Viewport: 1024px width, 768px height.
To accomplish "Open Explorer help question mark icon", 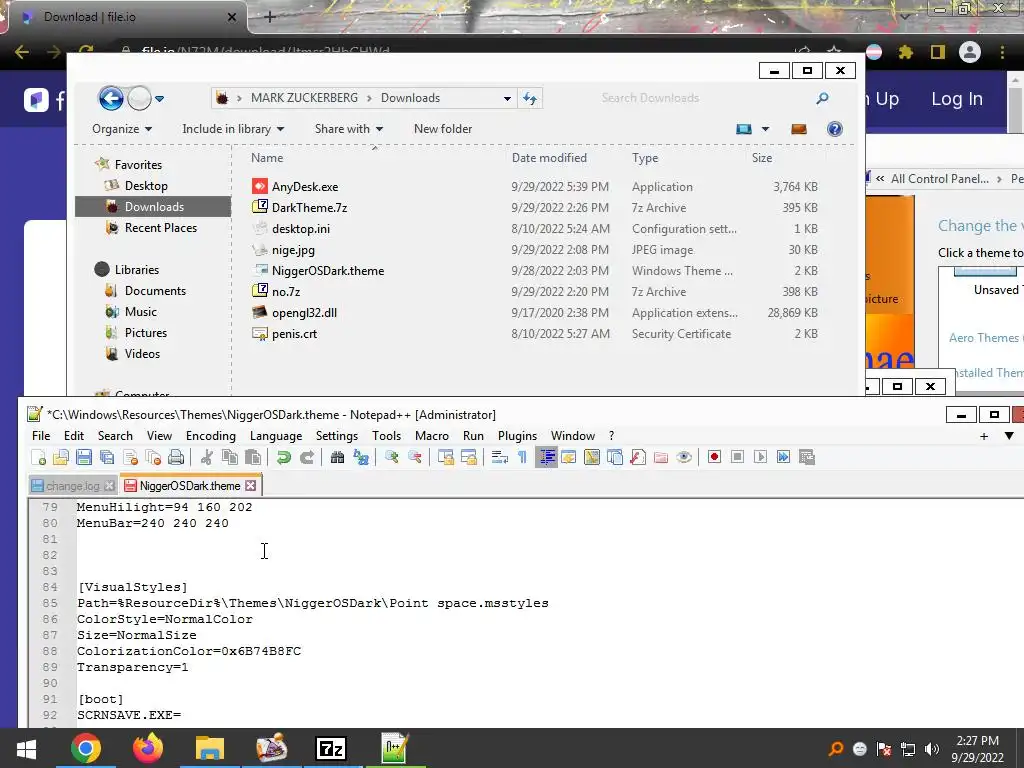I will pos(835,129).
